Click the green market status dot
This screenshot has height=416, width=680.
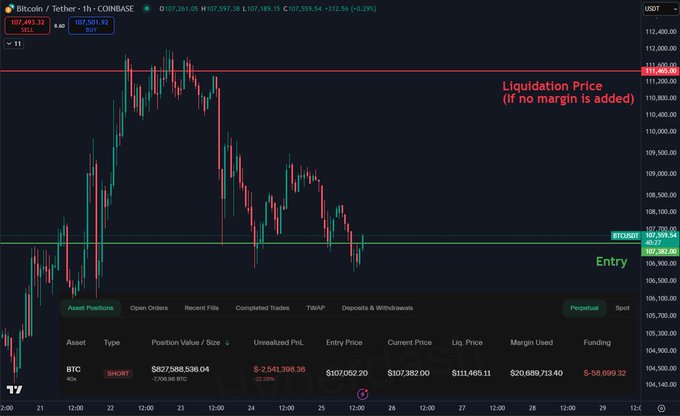pos(147,8)
